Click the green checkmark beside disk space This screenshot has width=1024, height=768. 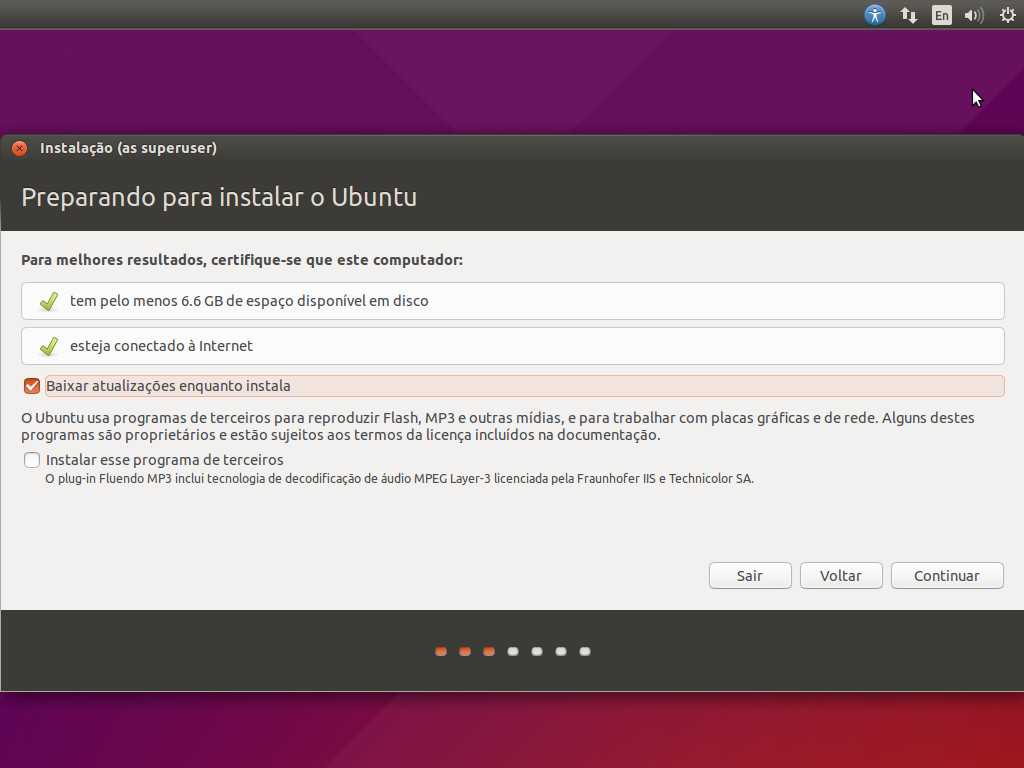pyautogui.click(x=49, y=301)
